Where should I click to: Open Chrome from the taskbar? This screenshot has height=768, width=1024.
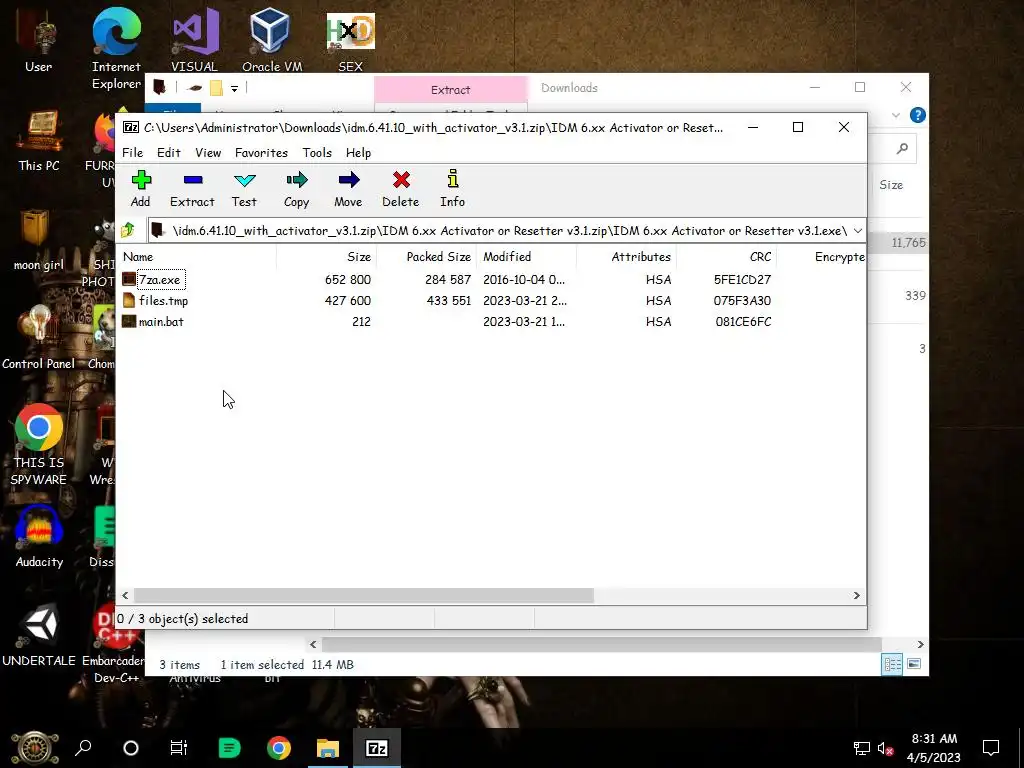pos(279,748)
